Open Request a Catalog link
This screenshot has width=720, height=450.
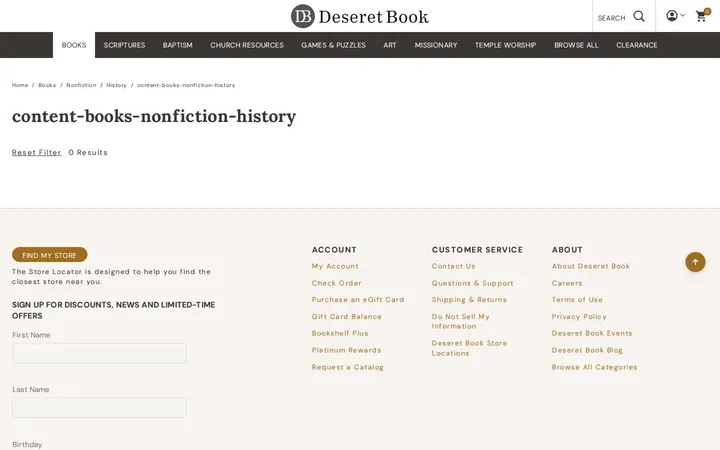[348, 367]
